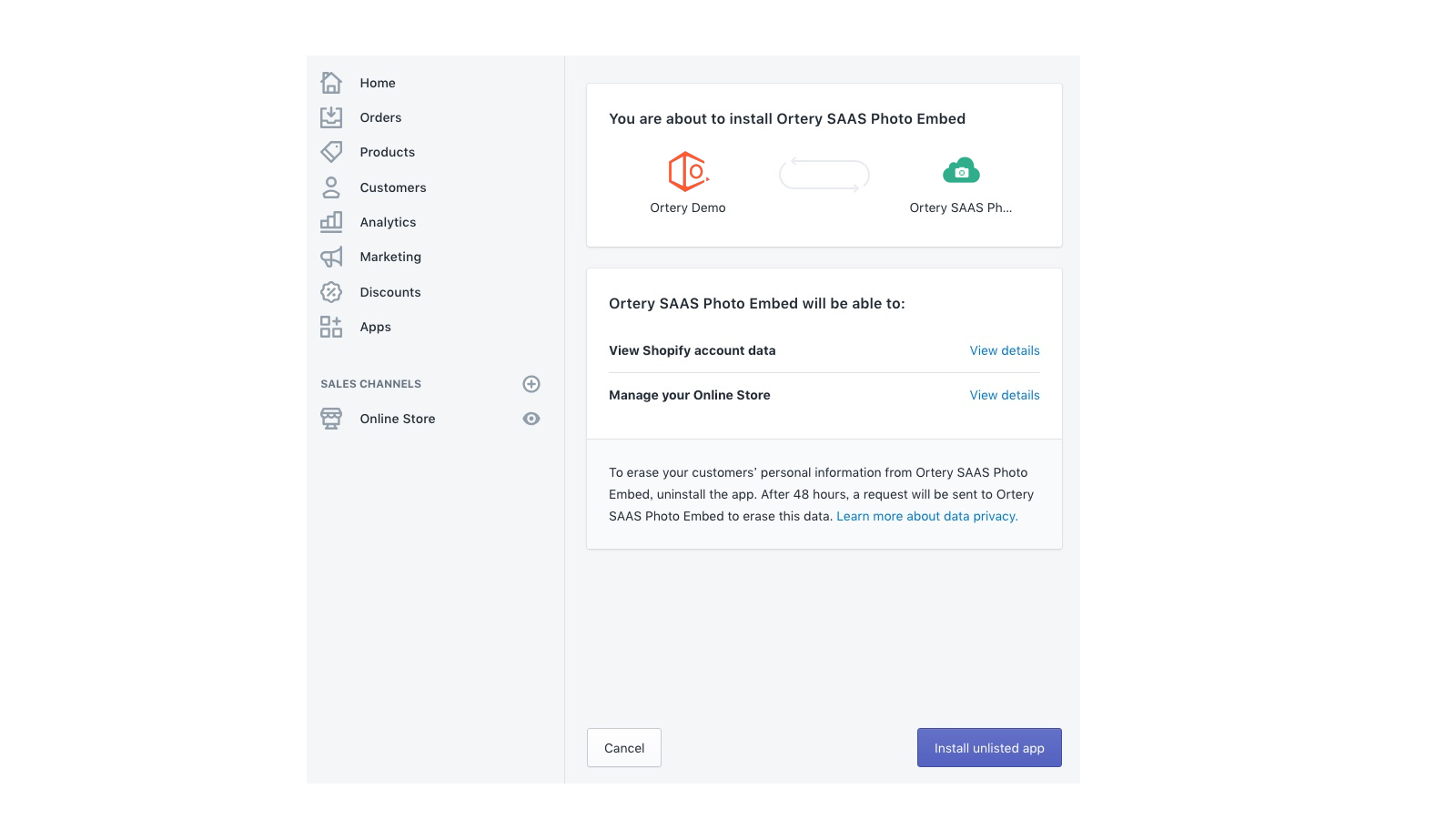
Task: Click the Home house icon
Action: (x=331, y=83)
